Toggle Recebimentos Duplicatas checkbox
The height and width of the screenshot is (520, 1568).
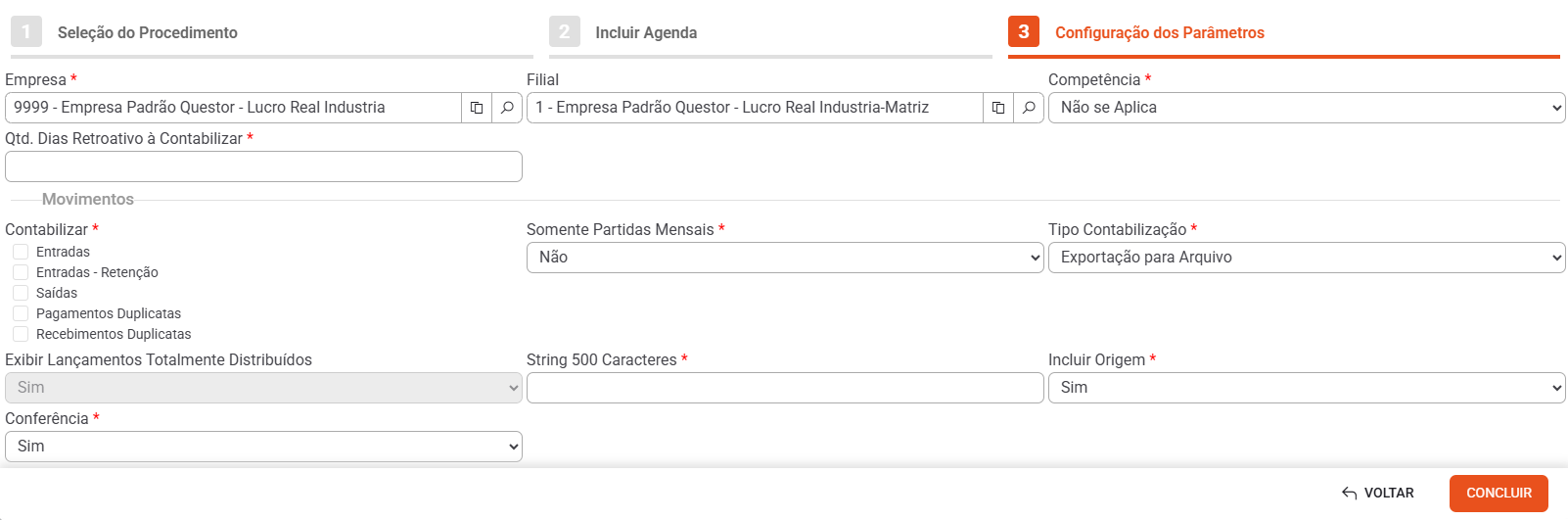[x=21, y=334]
